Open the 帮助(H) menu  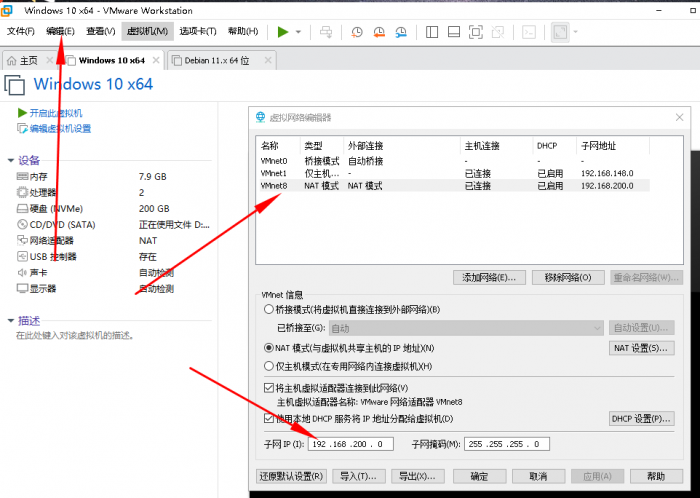pyautogui.click(x=243, y=31)
